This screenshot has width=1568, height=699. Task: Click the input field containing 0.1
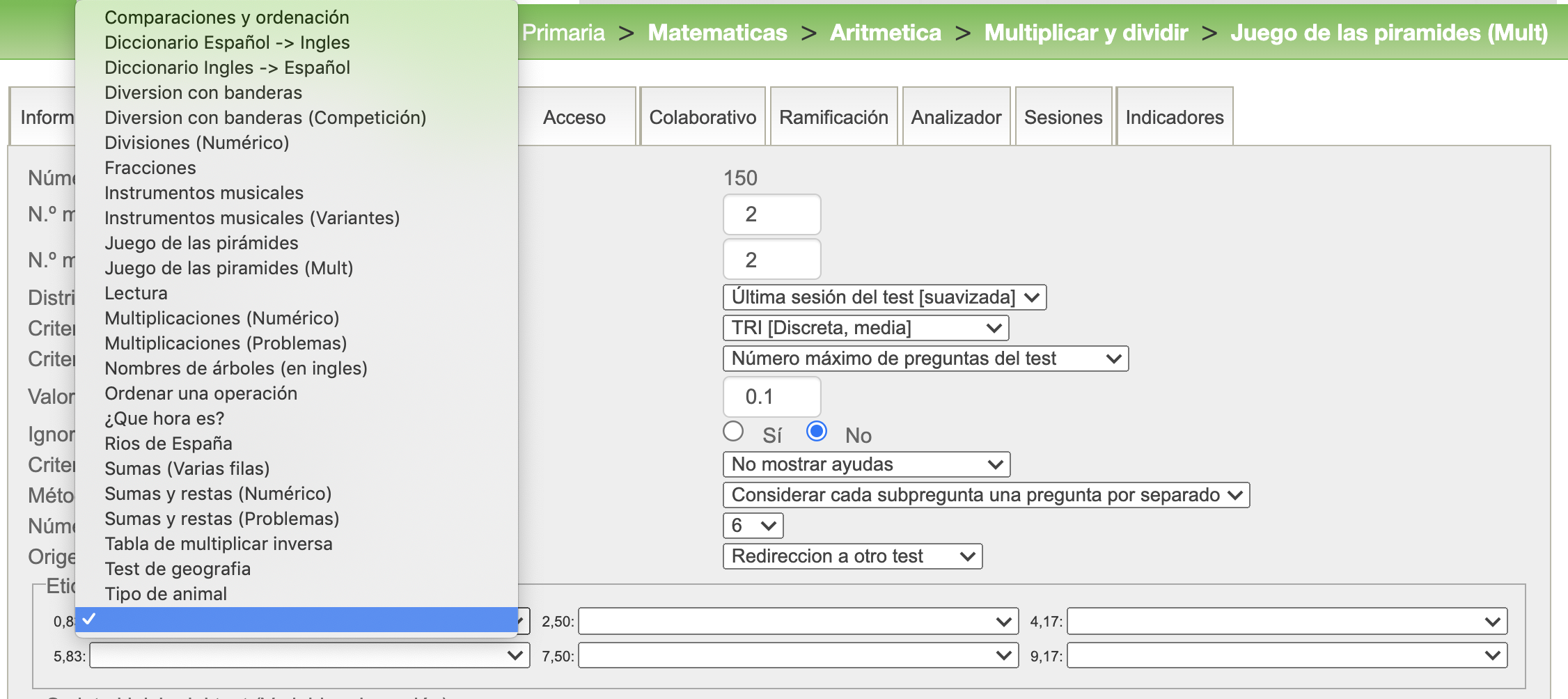point(771,397)
